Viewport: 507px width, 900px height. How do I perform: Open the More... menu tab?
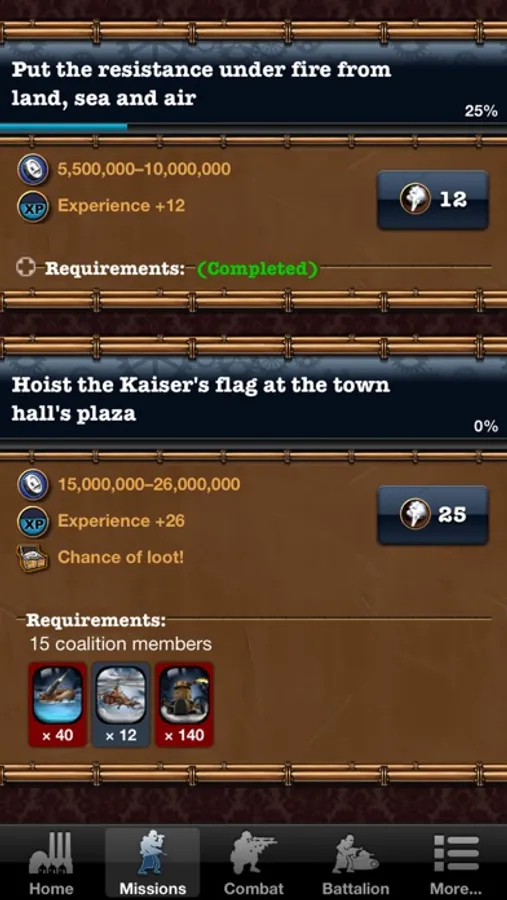456,863
